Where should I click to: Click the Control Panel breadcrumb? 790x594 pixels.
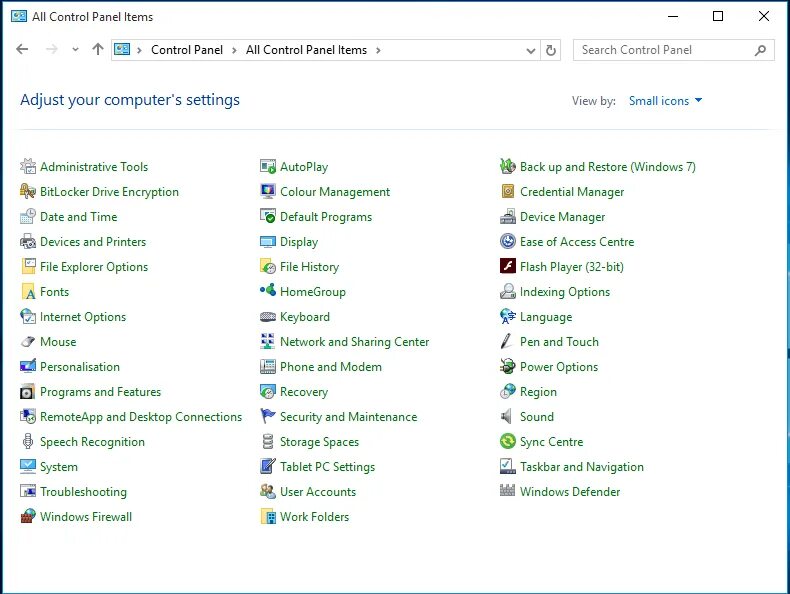187,50
